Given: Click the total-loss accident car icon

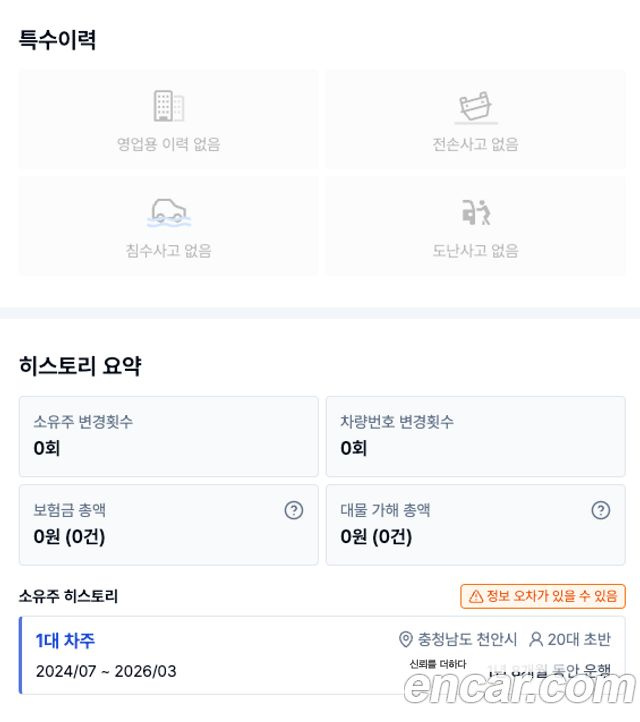Looking at the screenshot, I should 476,106.
